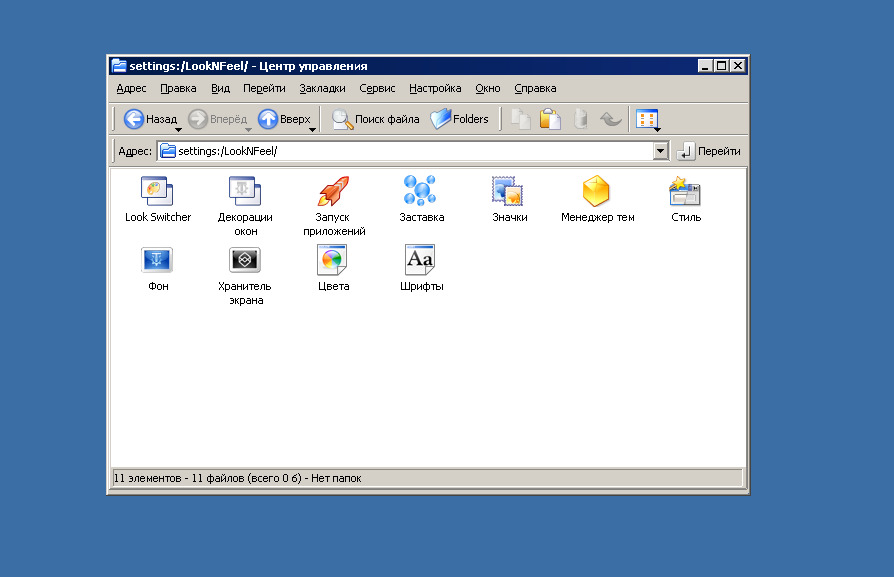
Task: Open the Настройка menu
Action: 435,89
